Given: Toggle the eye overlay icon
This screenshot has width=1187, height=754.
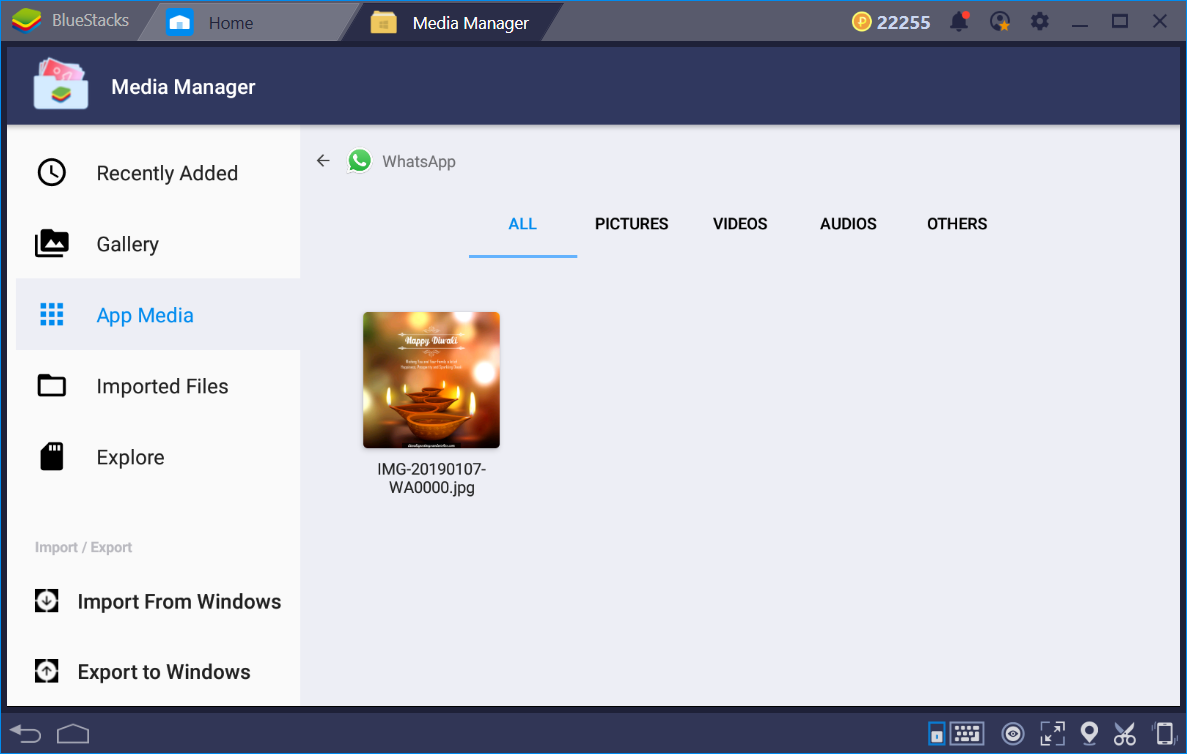Looking at the screenshot, I should 1013,734.
